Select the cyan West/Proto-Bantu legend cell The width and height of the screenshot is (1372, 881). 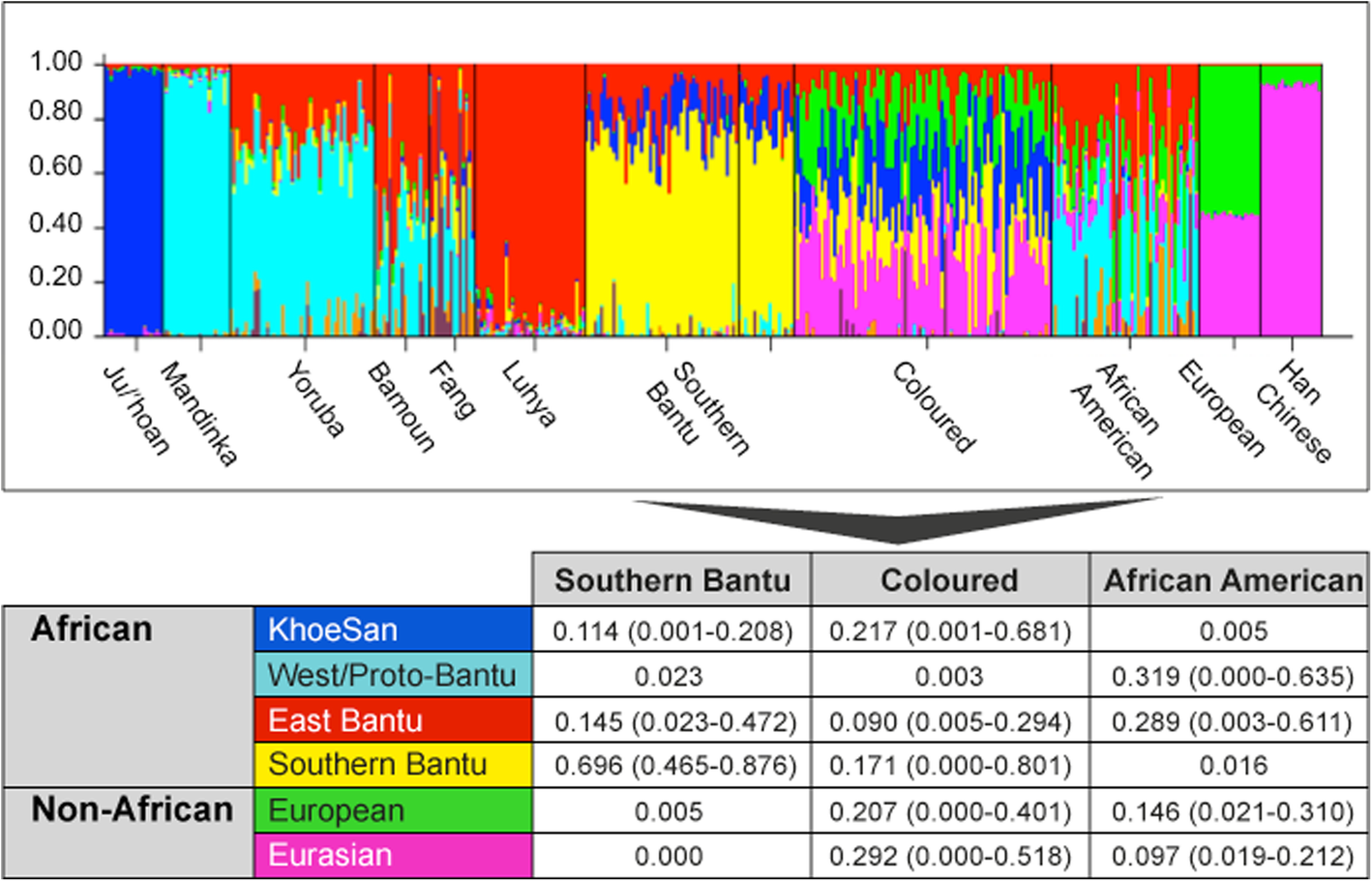pos(393,675)
